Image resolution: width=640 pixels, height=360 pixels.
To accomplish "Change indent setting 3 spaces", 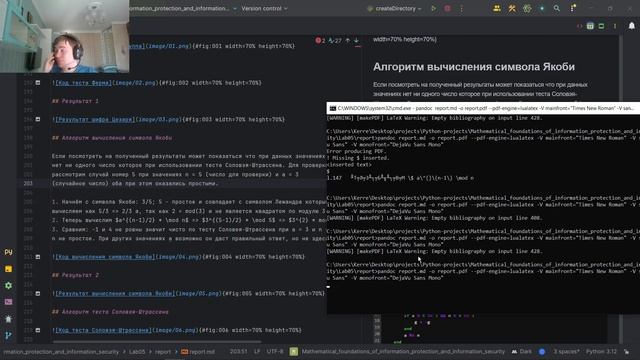I will point(566,351).
